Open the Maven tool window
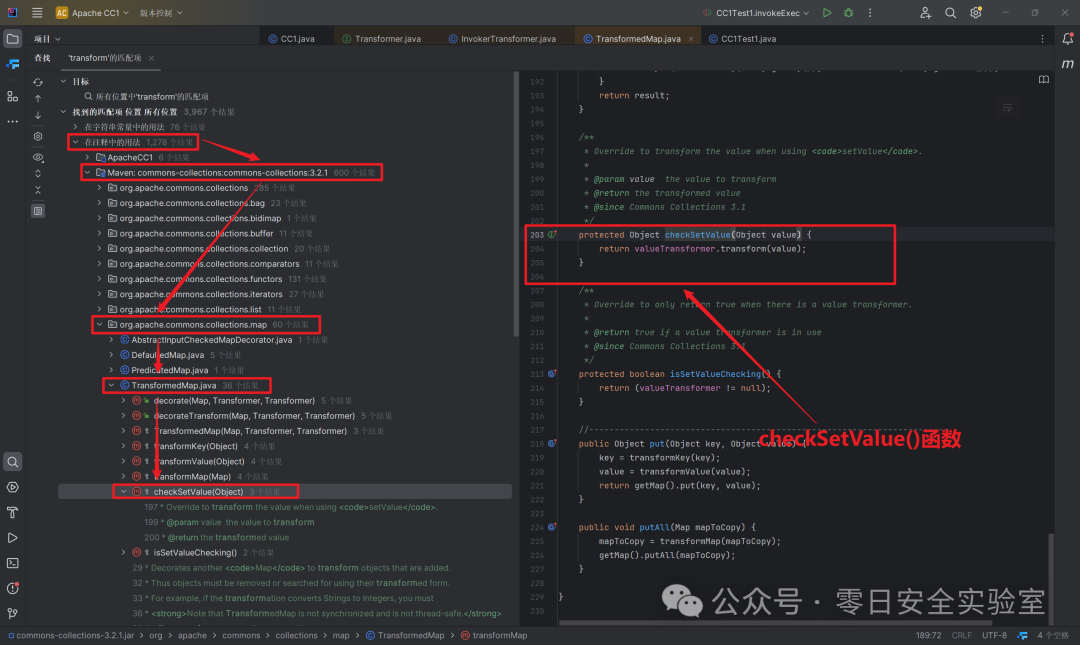This screenshot has width=1080, height=645. pyautogui.click(x=1068, y=64)
